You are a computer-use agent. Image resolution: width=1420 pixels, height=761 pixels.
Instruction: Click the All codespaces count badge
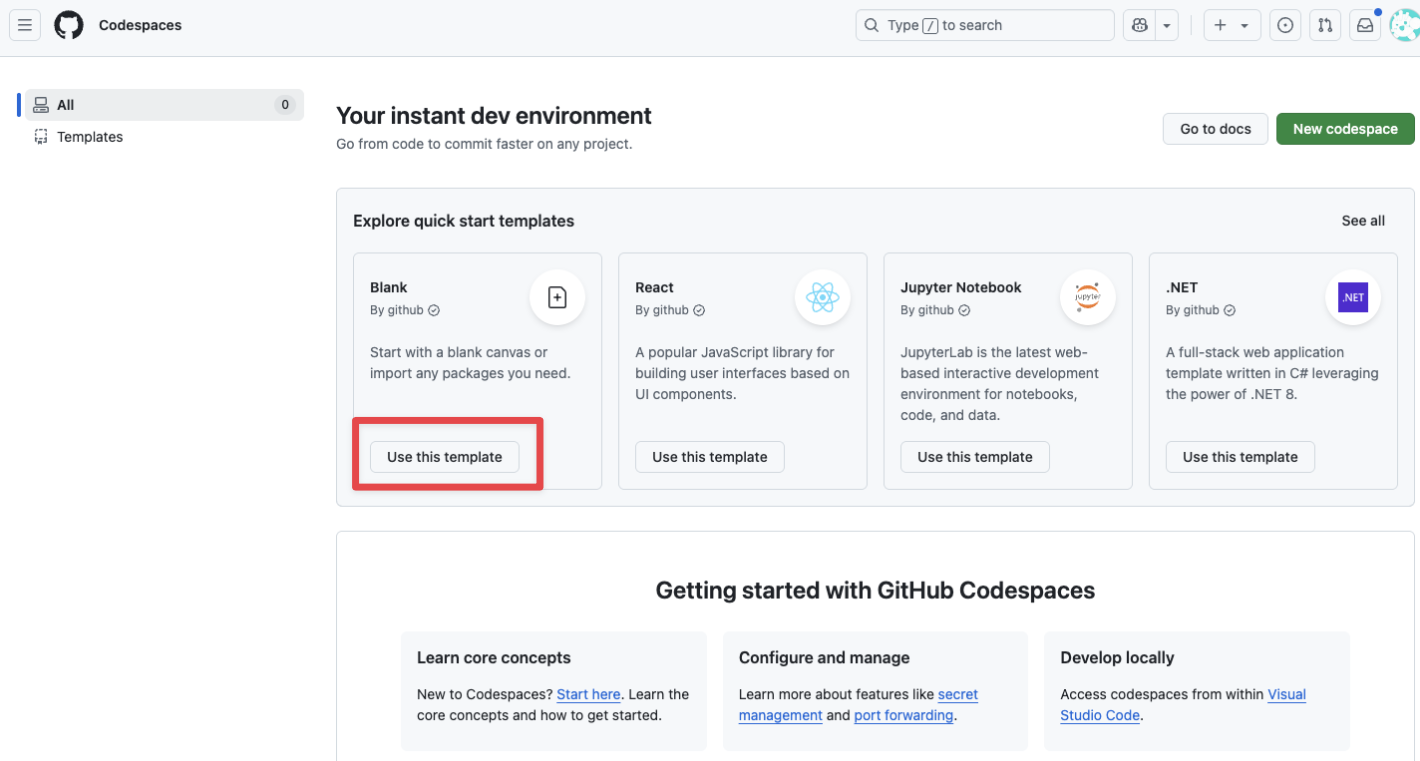[x=285, y=105]
